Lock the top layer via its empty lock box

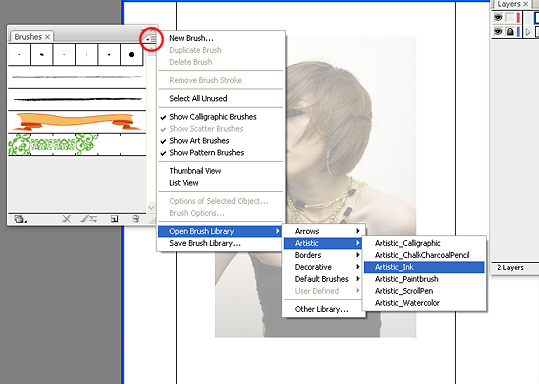pos(510,17)
